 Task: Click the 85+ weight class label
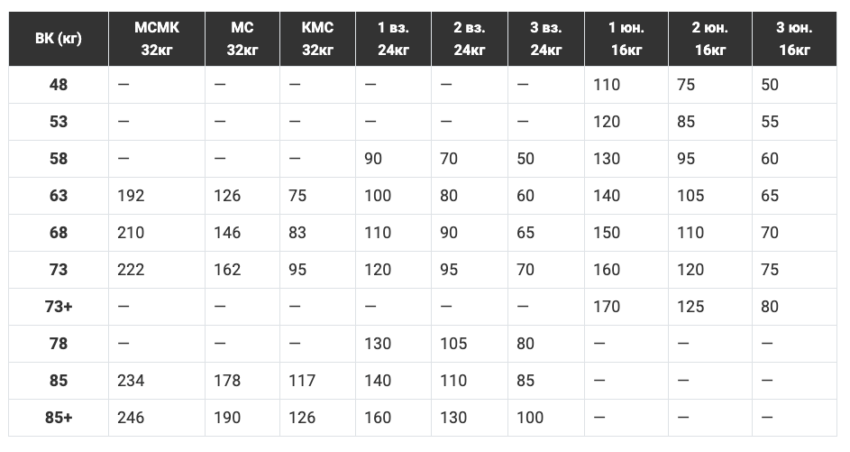click(x=59, y=418)
